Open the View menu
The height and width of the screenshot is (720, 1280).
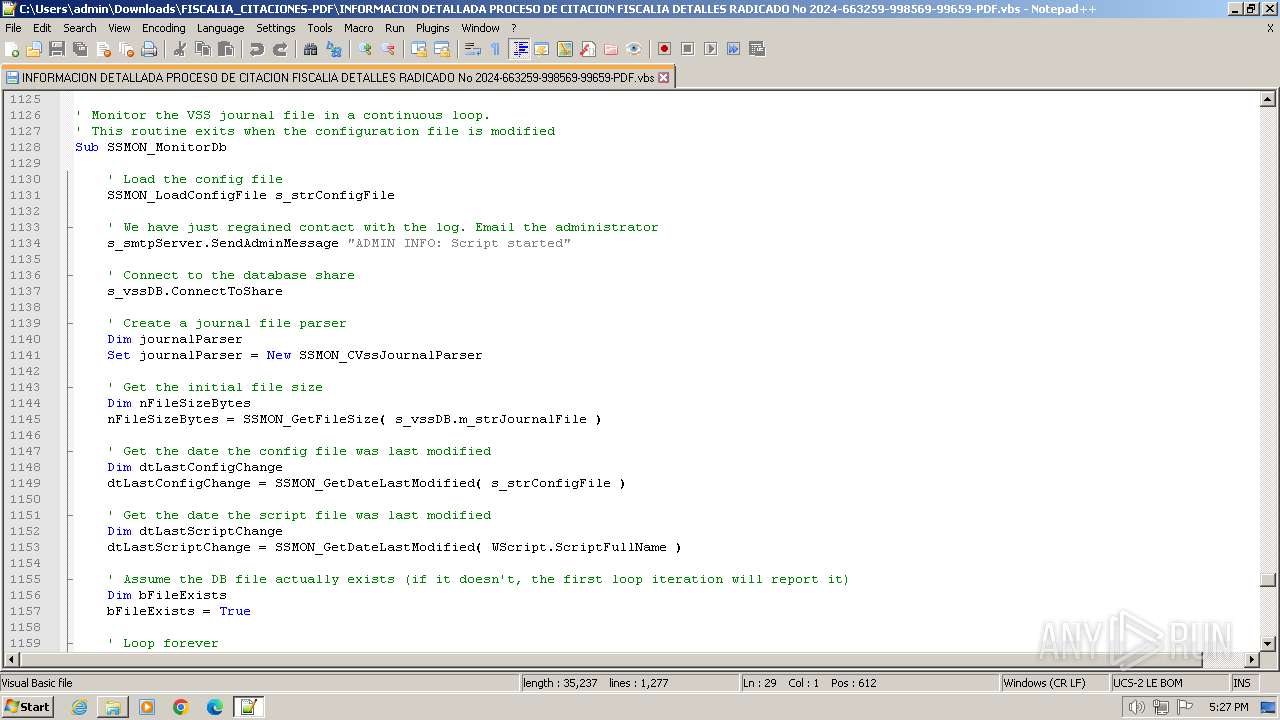tap(119, 28)
